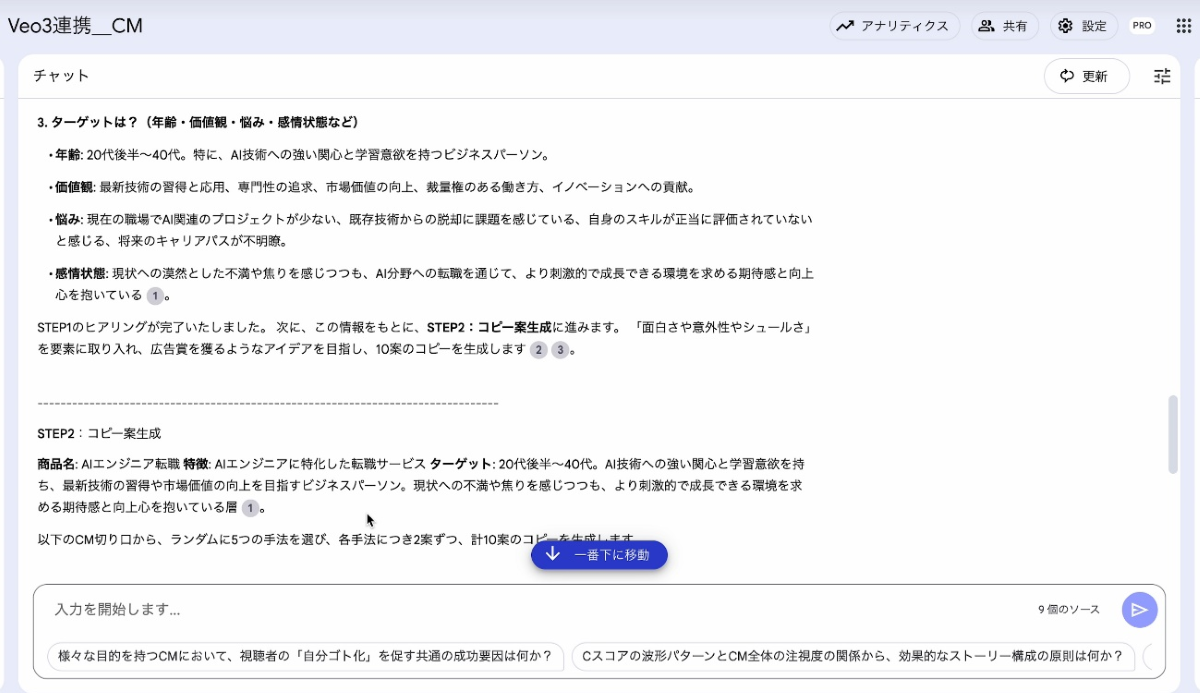
Task: Open the Google apps grid icon
Action: coord(1183,26)
